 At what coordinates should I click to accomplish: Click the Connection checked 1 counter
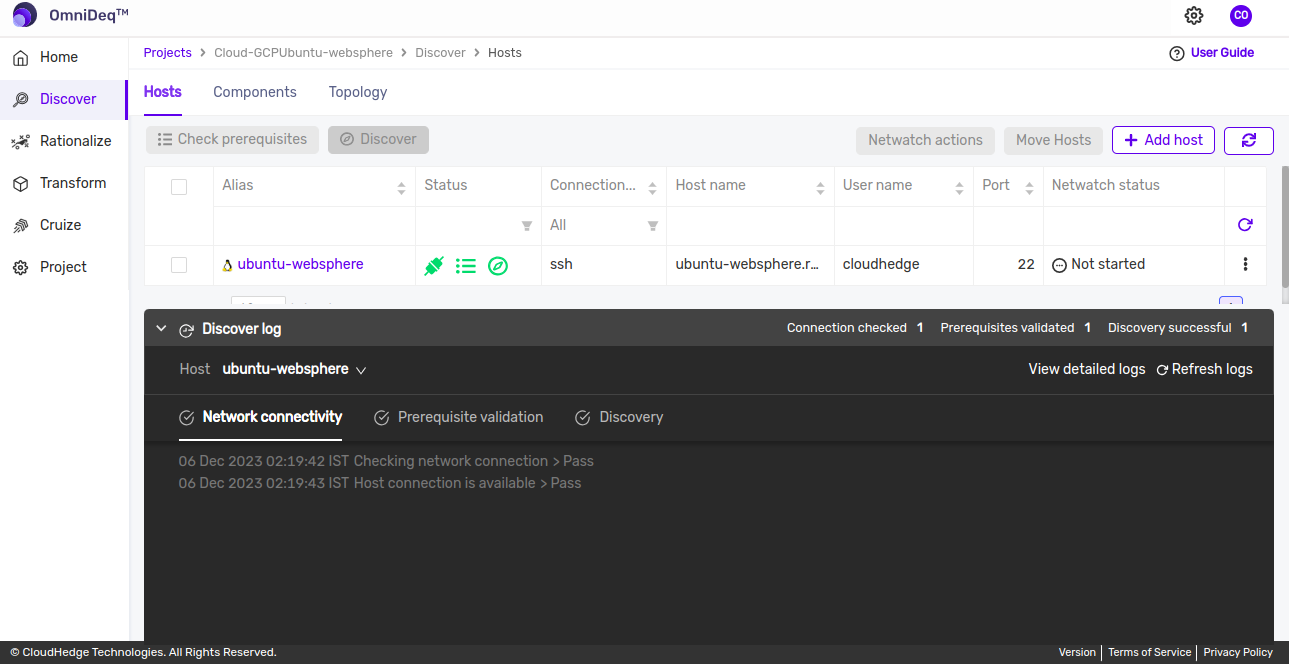(x=855, y=329)
